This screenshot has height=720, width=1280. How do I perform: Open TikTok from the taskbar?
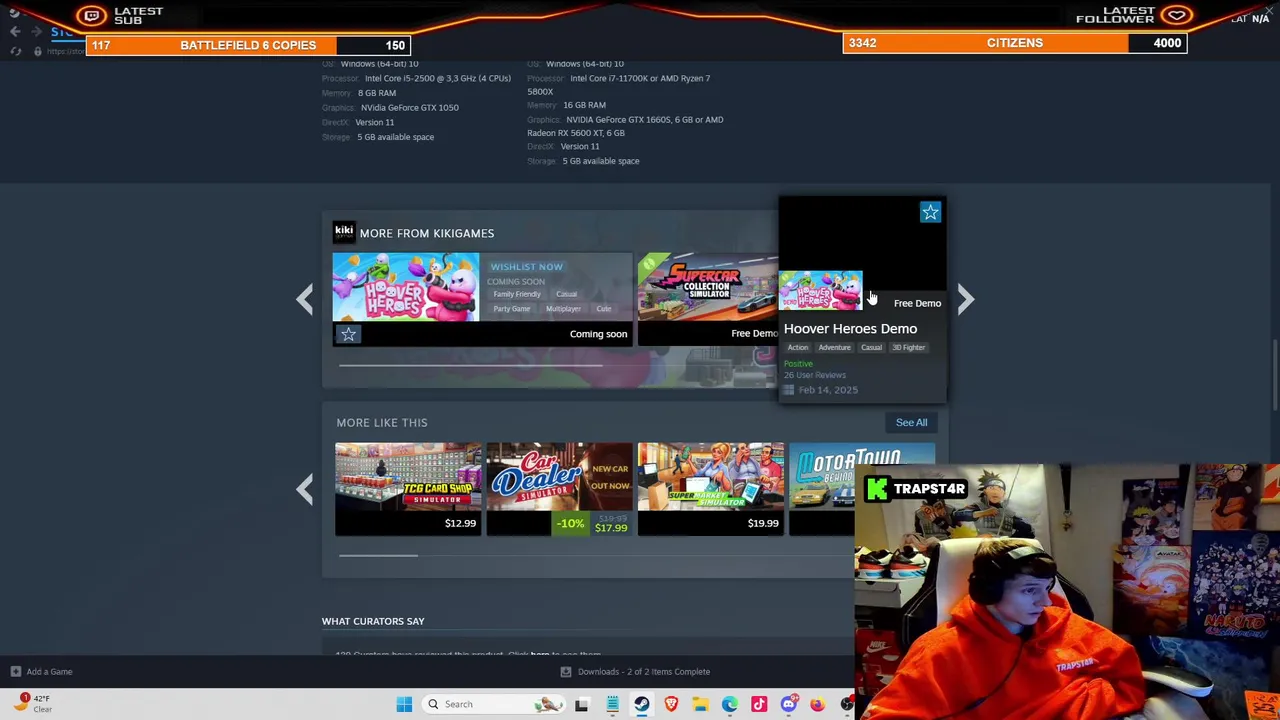click(759, 704)
